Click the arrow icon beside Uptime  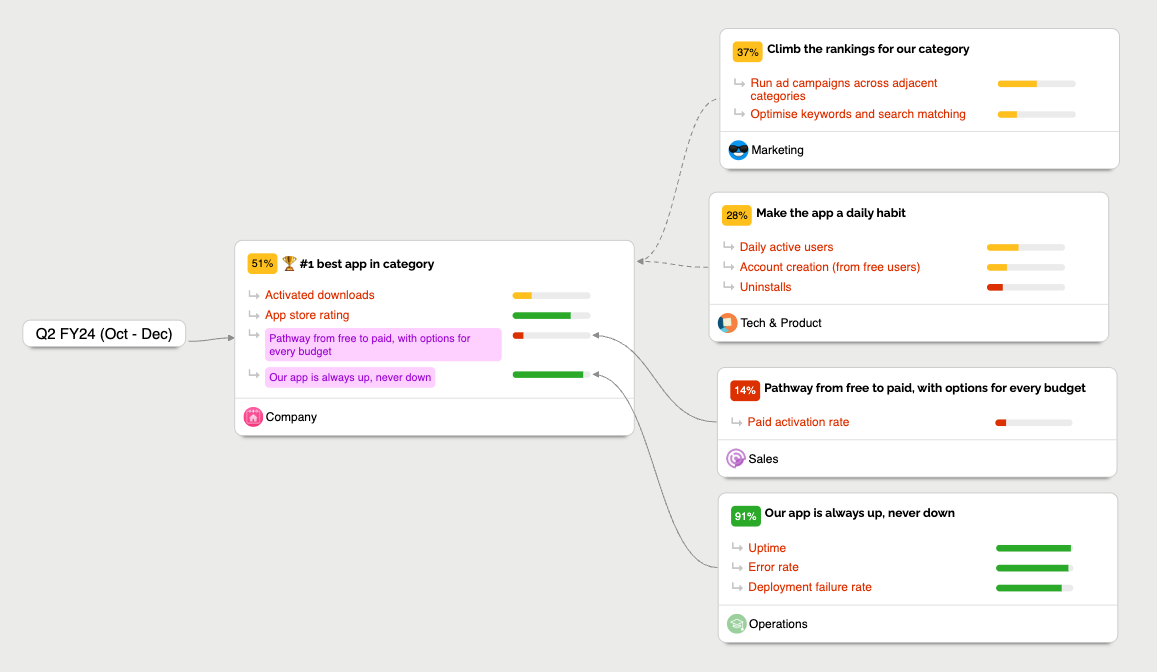click(x=737, y=548)
